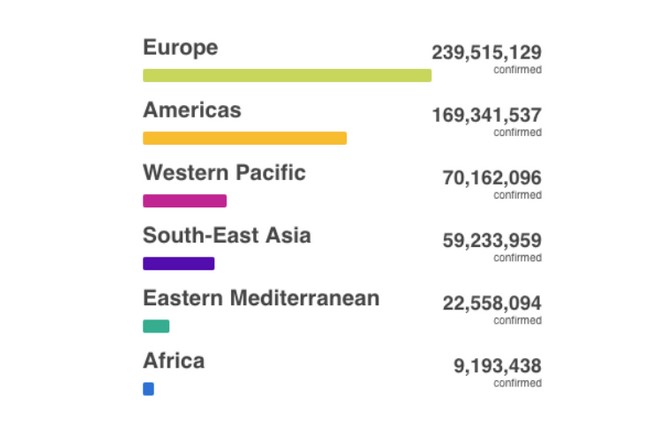Click the light green Europe bar

click(x=287, y=75)
